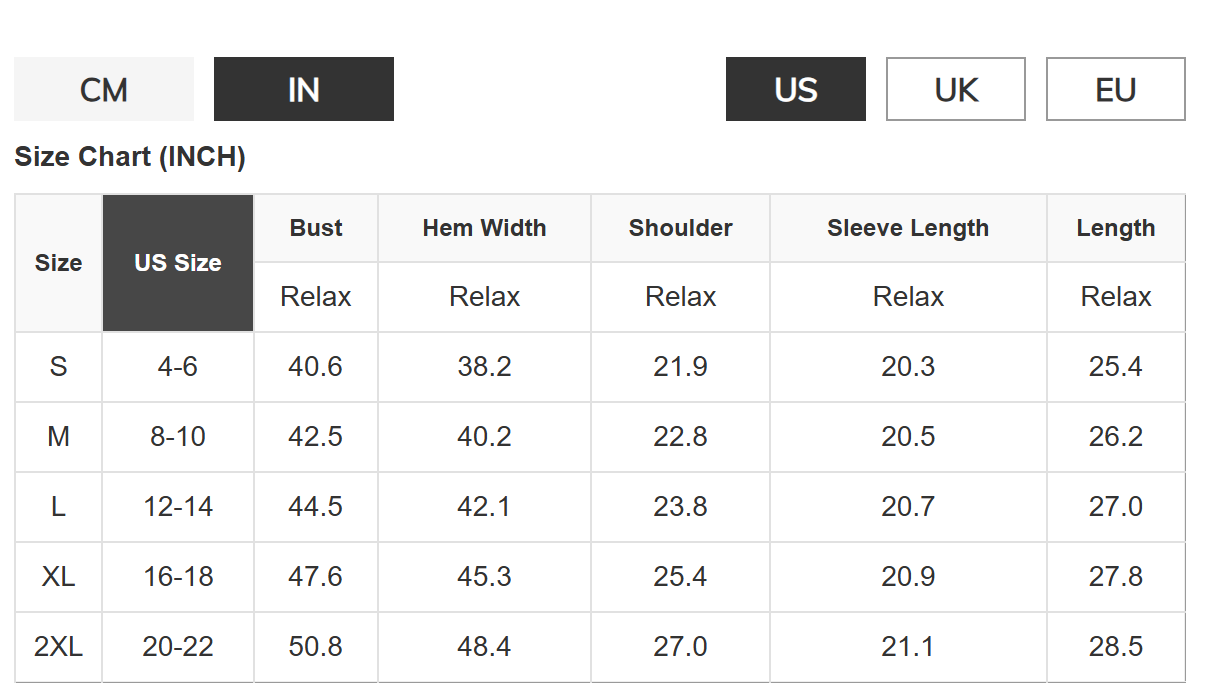Screen dimensions: 1207x693
Task: Select the XL size row label
Action: 58,577
